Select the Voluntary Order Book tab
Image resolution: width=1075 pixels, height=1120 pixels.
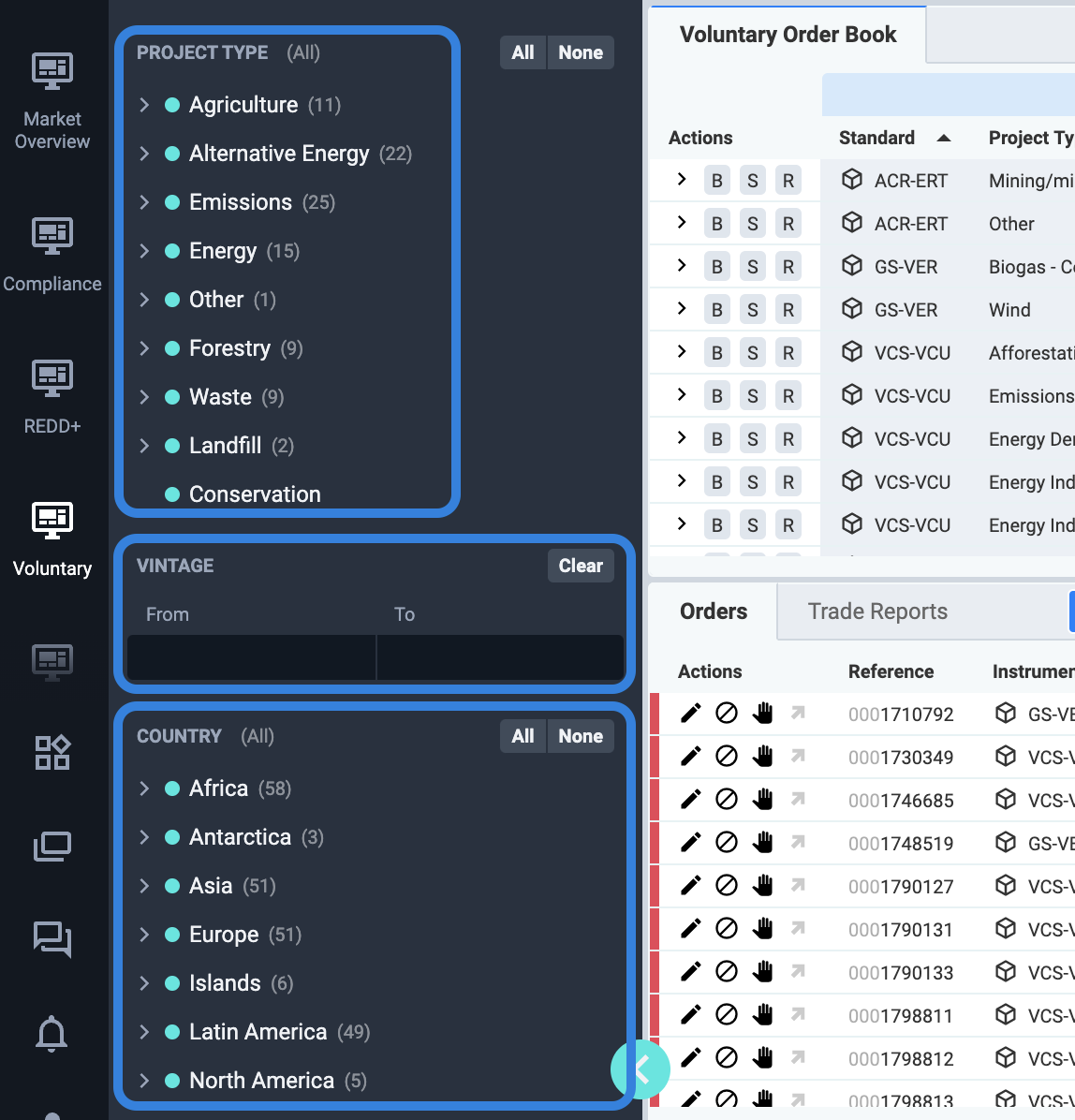click(788, 34)
